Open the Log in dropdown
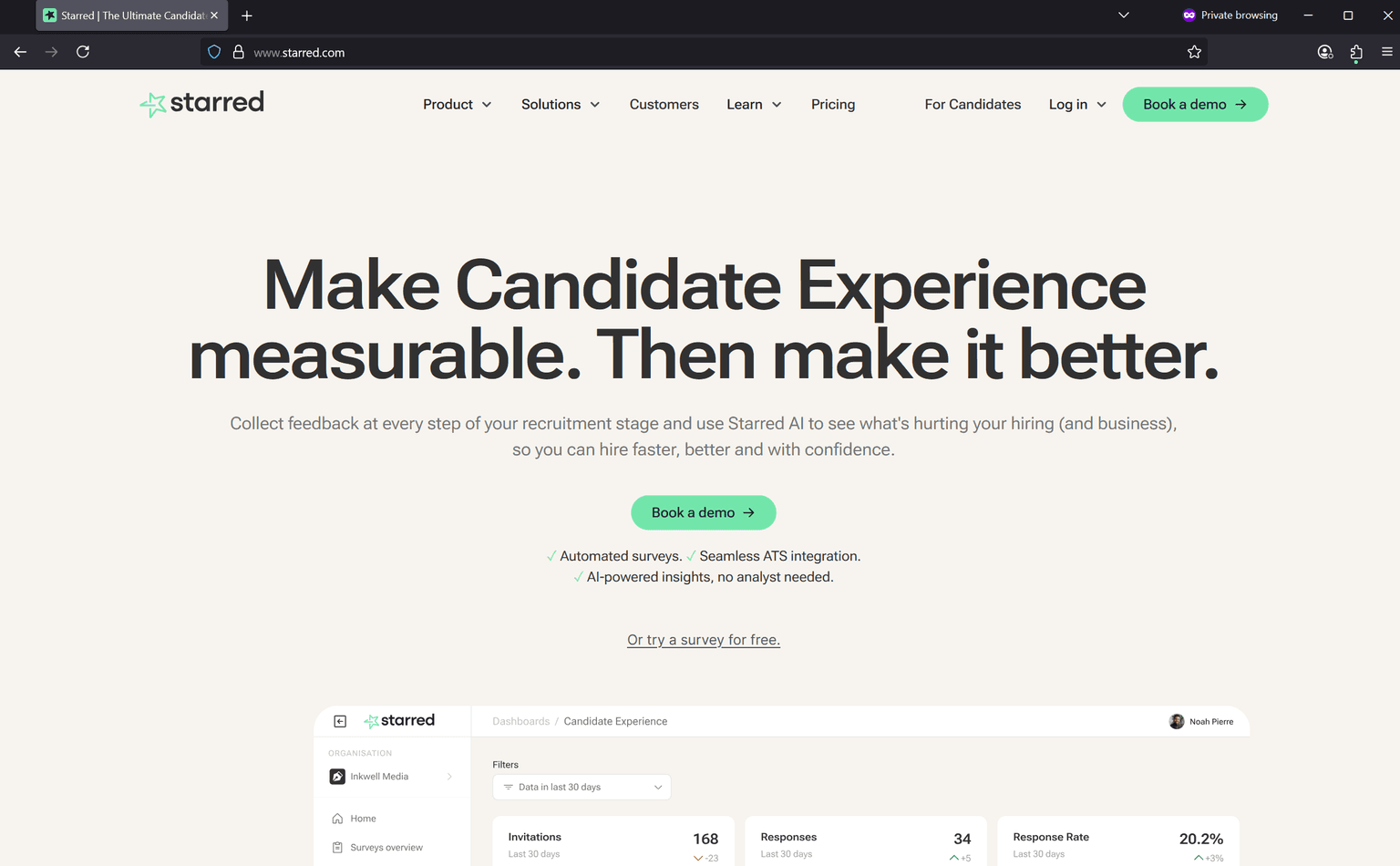This screenshot has width=1400, height=866. click(1077, 105)
